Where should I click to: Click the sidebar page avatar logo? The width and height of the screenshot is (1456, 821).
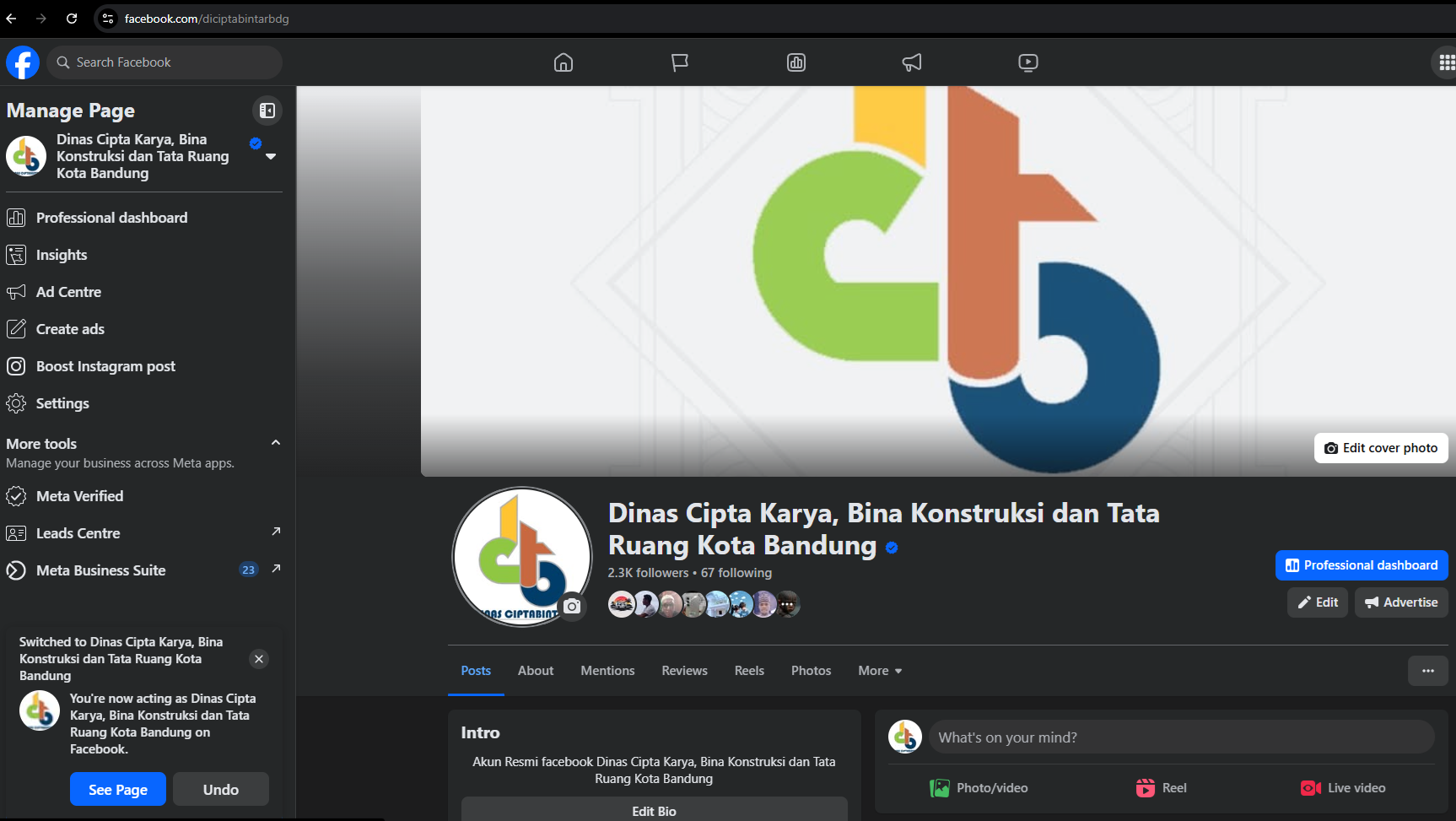26,156
